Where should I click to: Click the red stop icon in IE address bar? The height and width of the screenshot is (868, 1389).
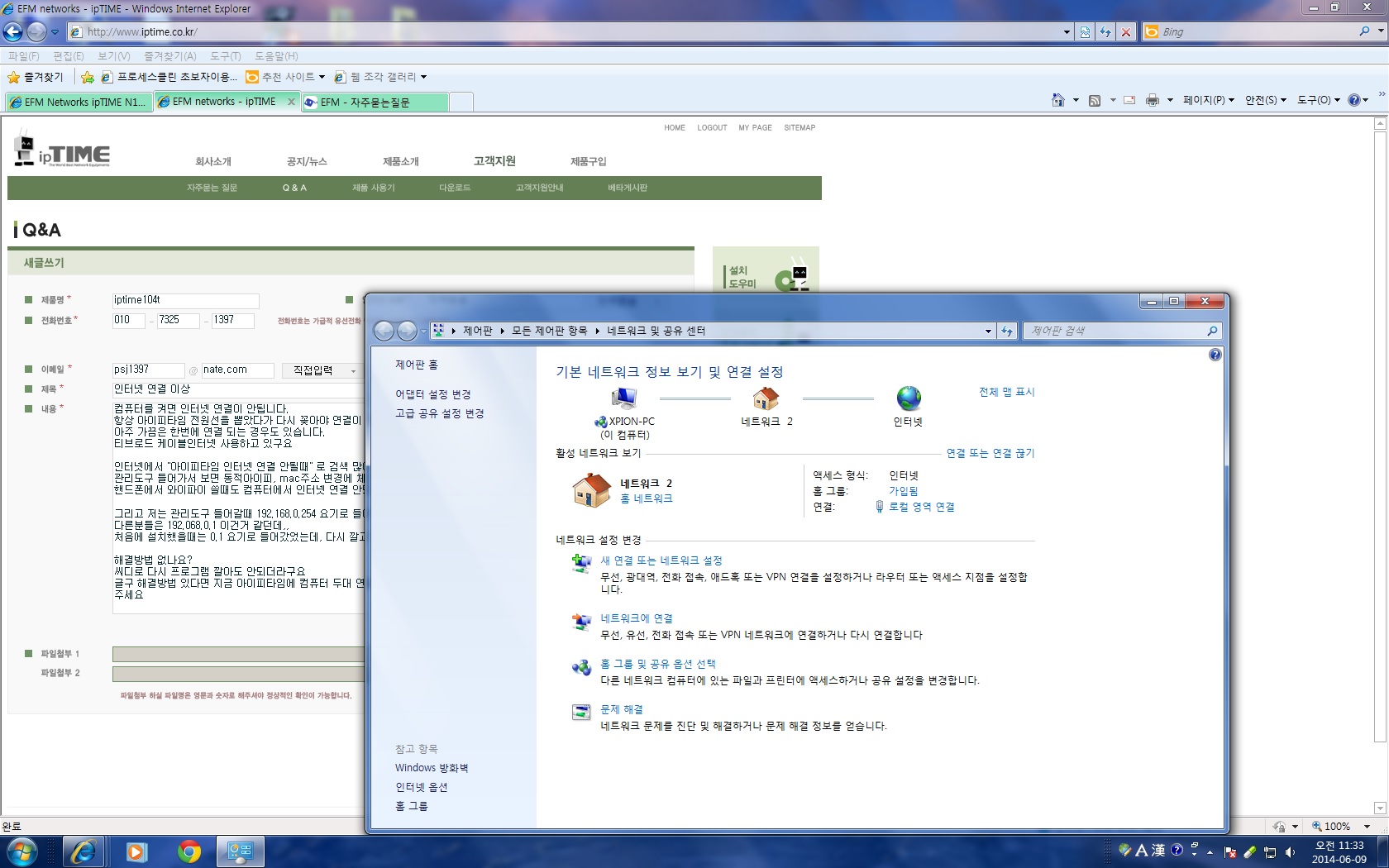pos(1125,32)
